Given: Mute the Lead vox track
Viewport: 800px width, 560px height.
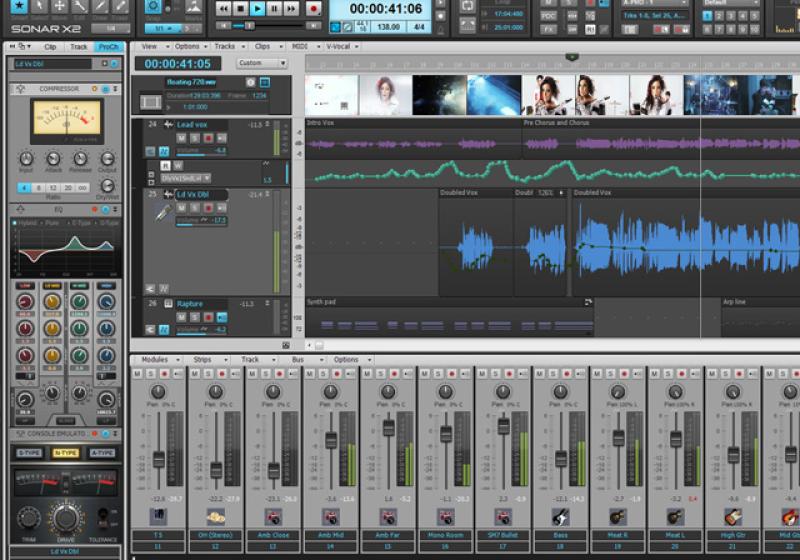Looking at the screenshot, I should pos(182,137).
